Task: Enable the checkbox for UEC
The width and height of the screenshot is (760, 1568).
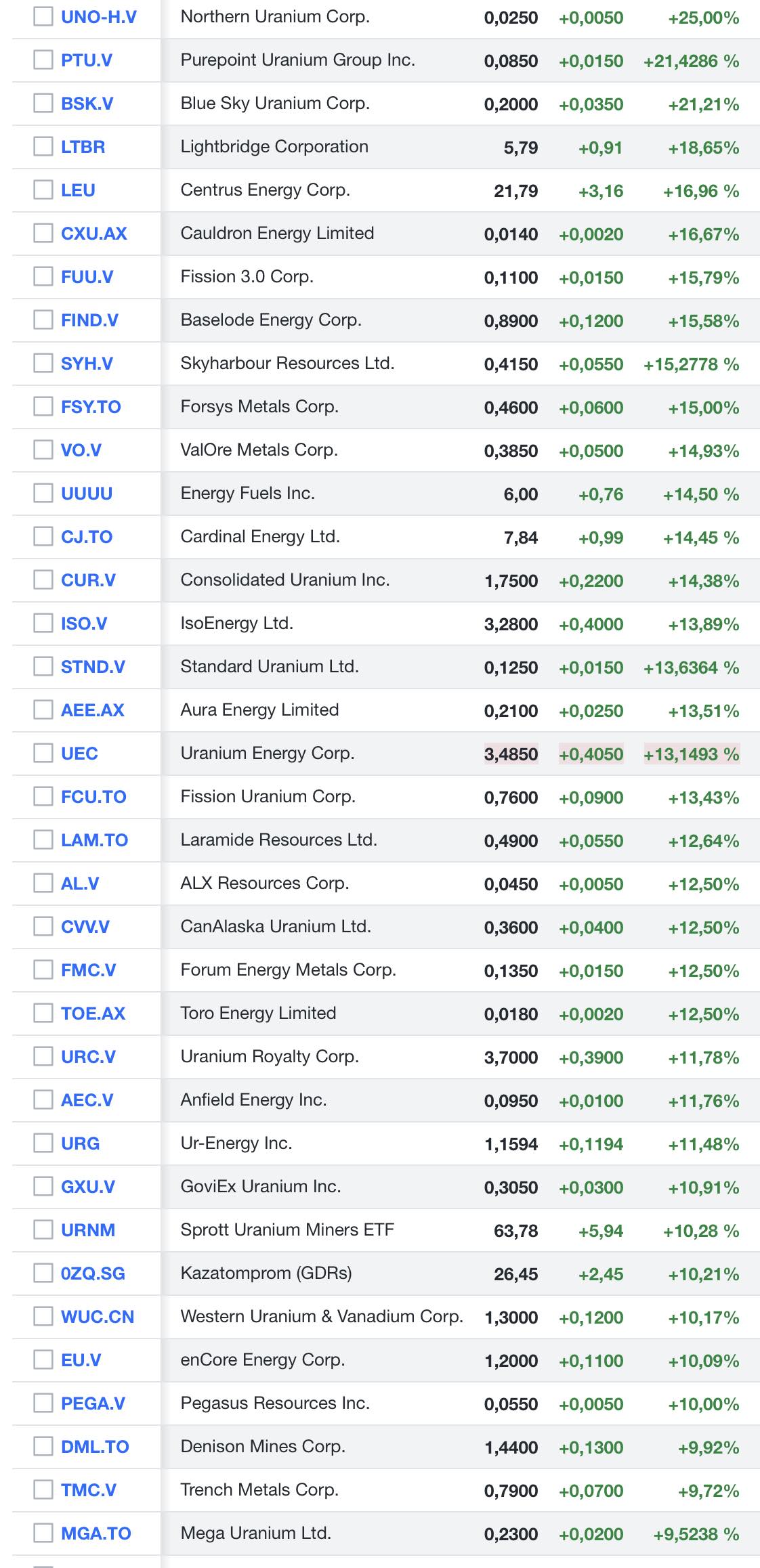Action: (x=43, y=754)
